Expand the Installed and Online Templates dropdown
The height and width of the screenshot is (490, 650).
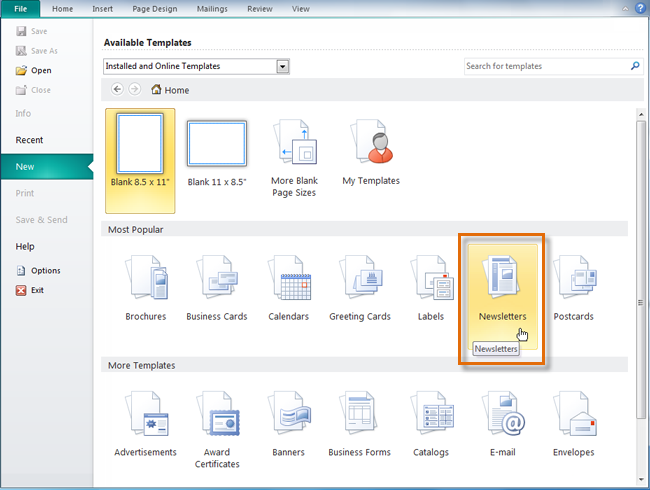(283, 66)
